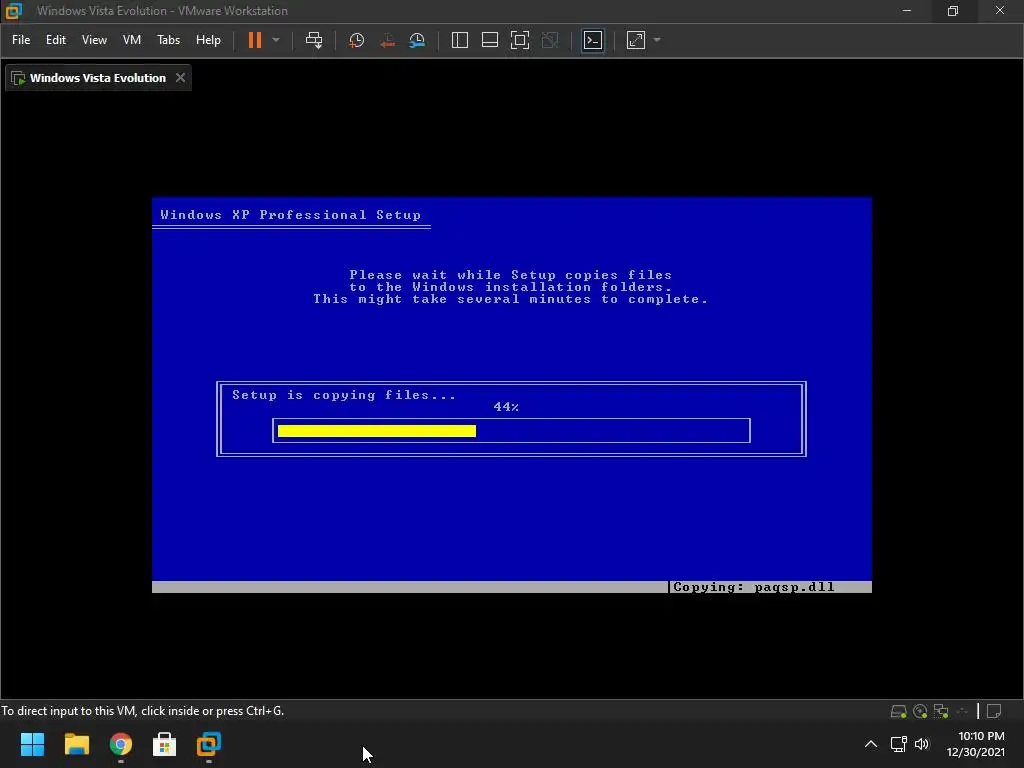The height and width of the screenshot is (768, 1024).
Task: Click the VMware Workstation taskbar icon
Action: (x=209, y=744)
